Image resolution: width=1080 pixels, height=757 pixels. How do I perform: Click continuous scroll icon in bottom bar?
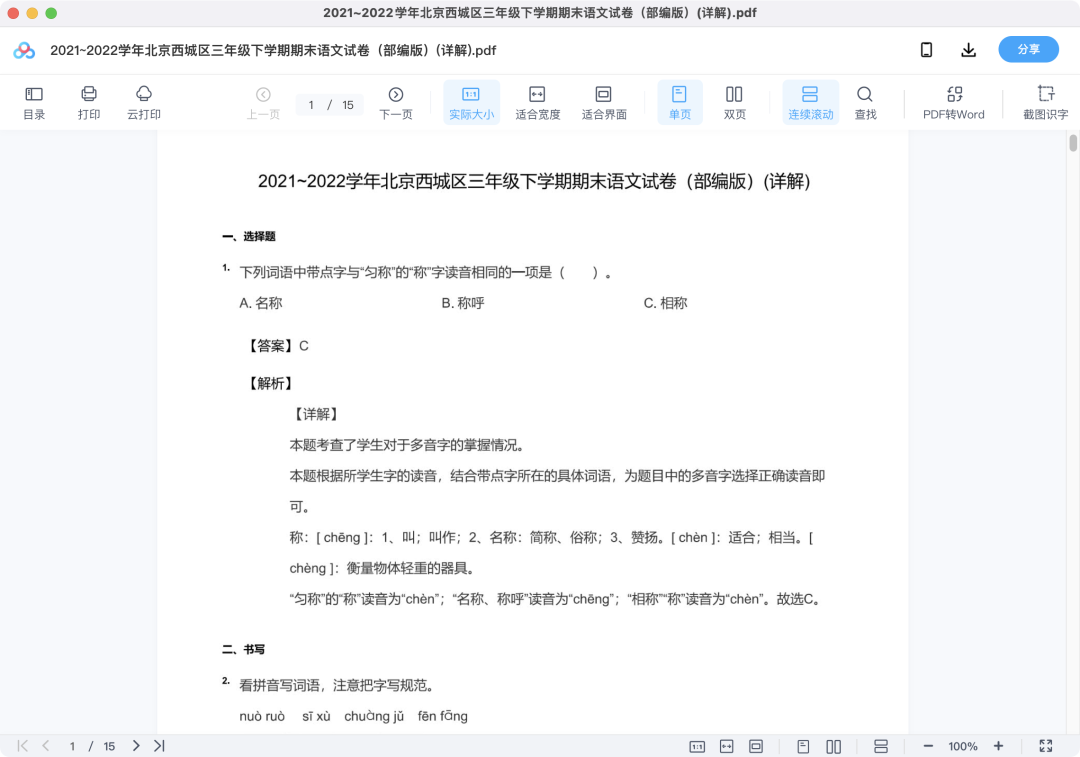[x=880, y=746]
